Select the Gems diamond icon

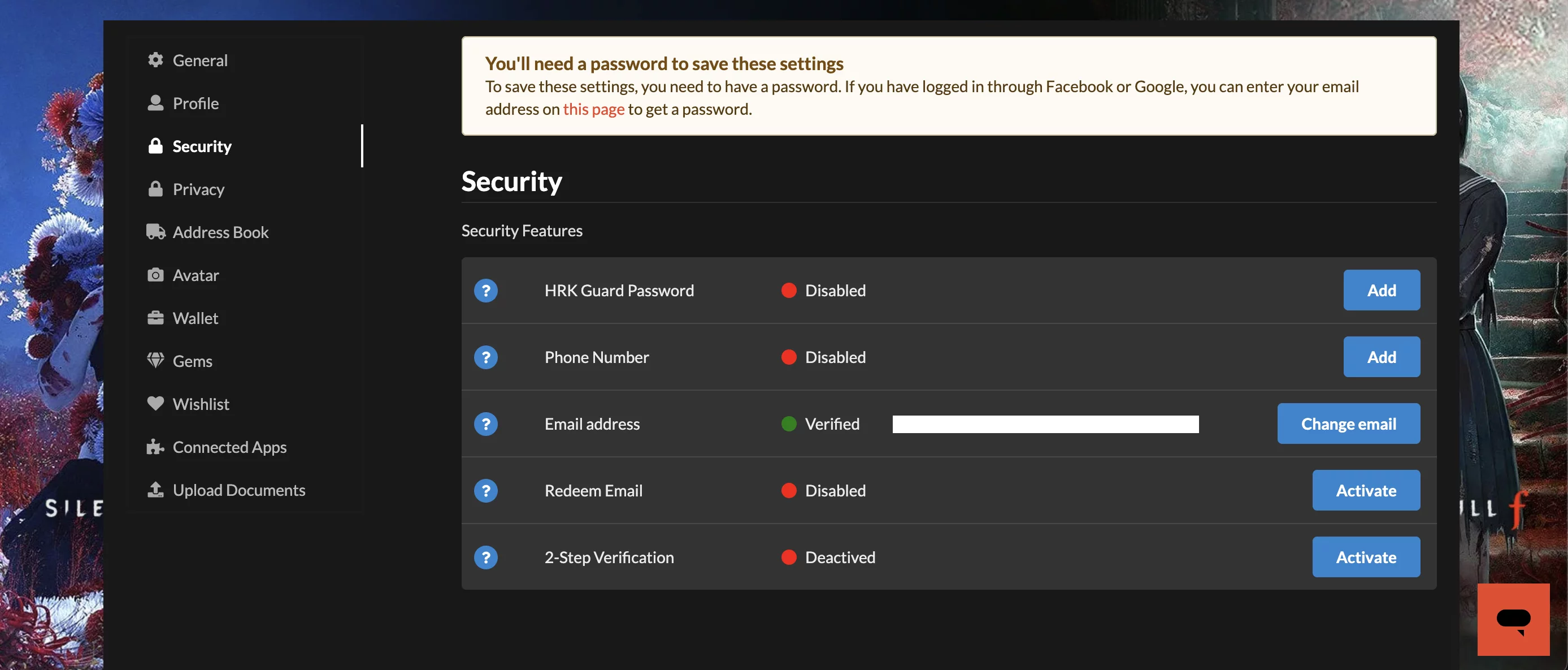(155, 360)
